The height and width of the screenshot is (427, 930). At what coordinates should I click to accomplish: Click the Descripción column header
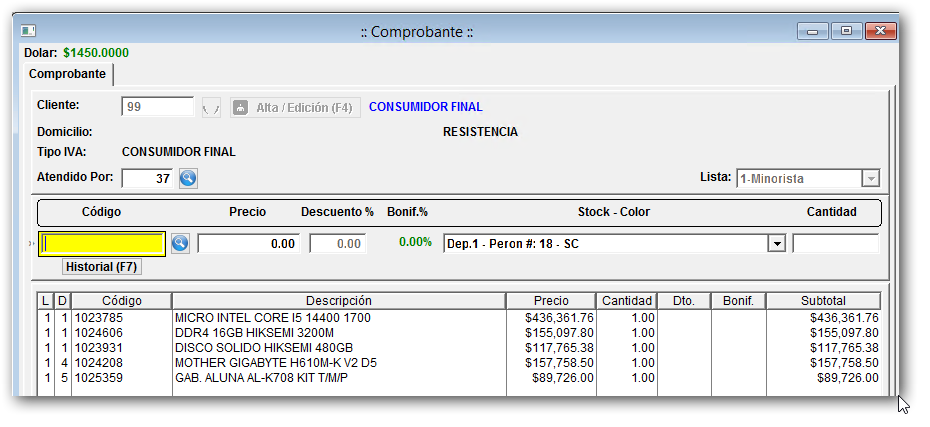(x=338, y=300)
